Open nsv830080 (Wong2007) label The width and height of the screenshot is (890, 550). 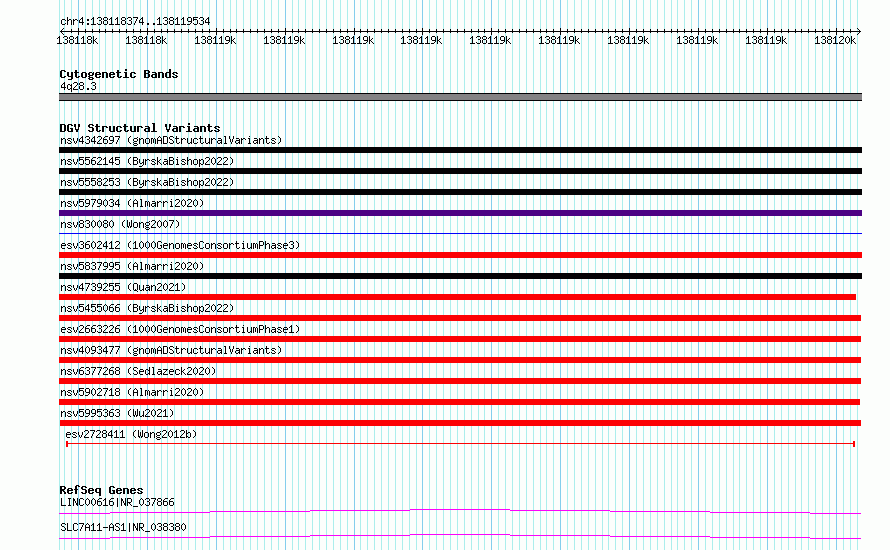(x=120, y=224)
